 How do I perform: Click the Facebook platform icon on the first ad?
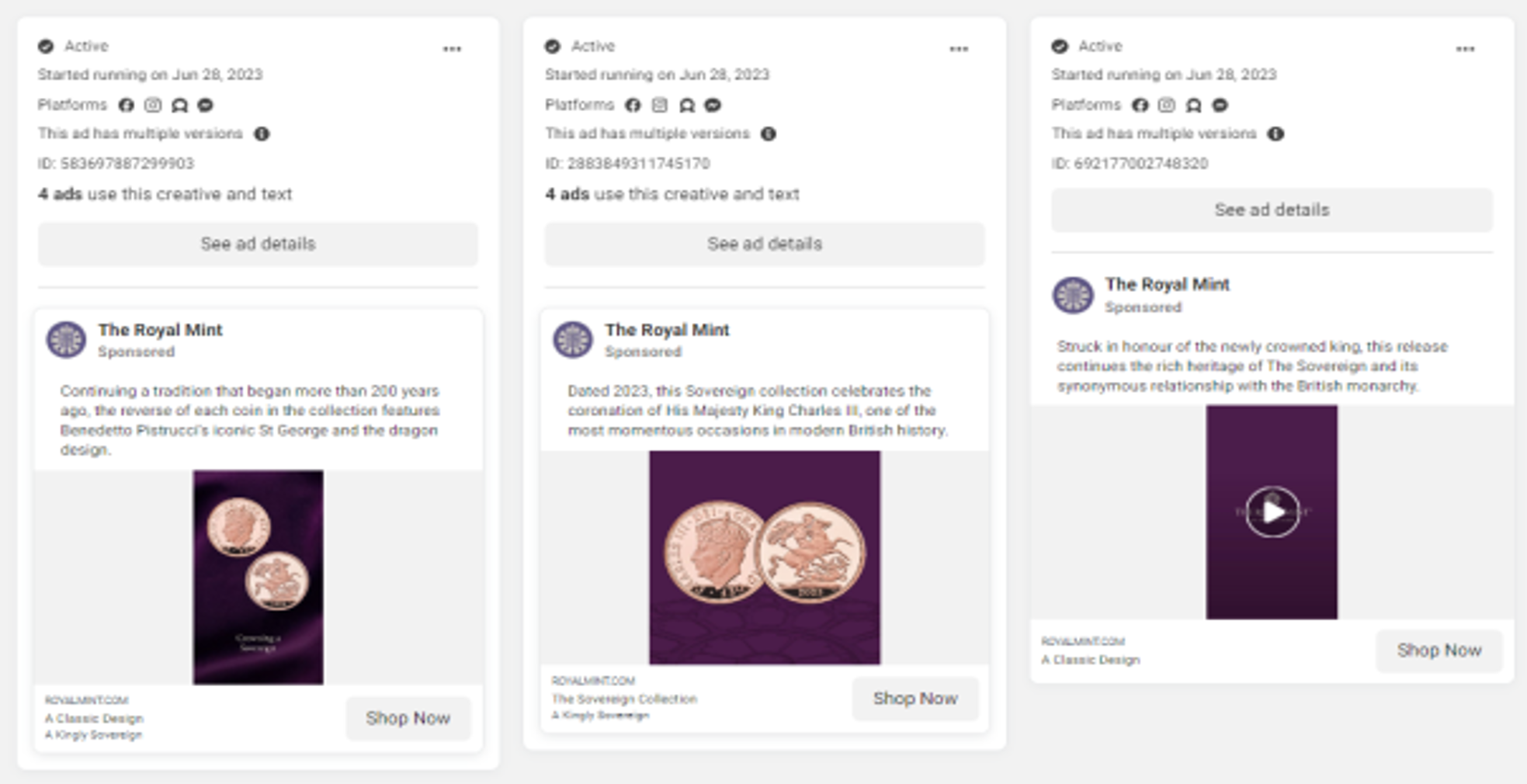tap(126, 105)
